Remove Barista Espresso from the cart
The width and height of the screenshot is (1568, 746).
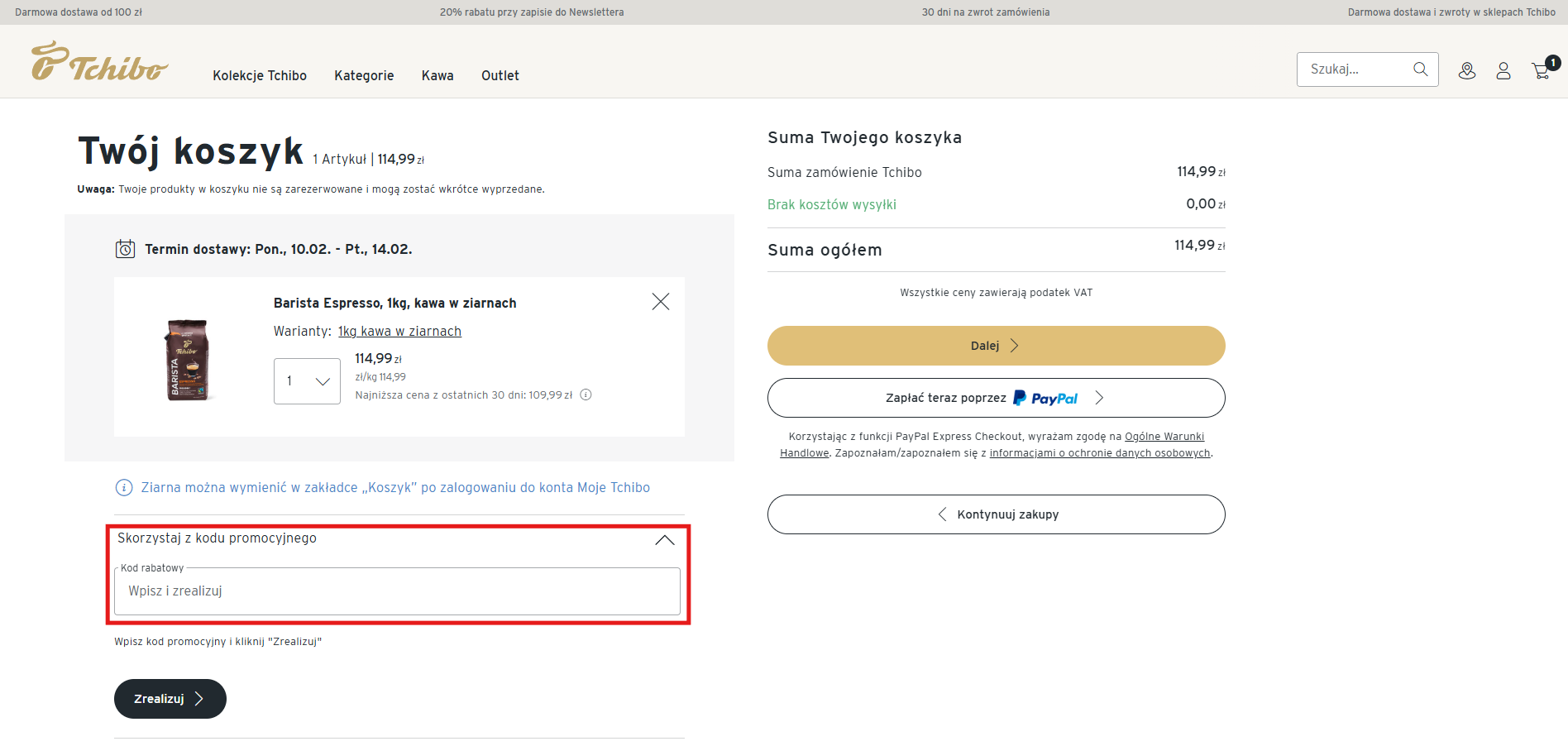660,302
